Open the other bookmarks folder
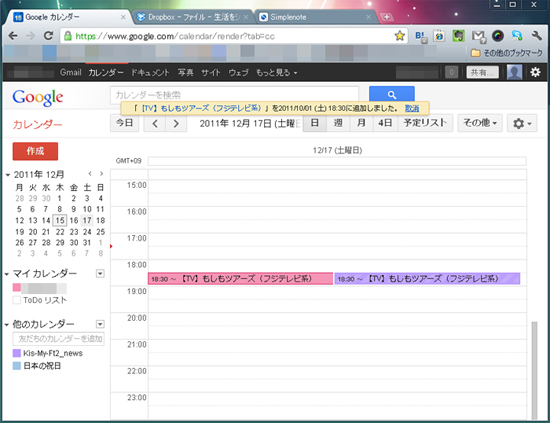The height and width of the screenshot is (423, 550). [507, 53]
